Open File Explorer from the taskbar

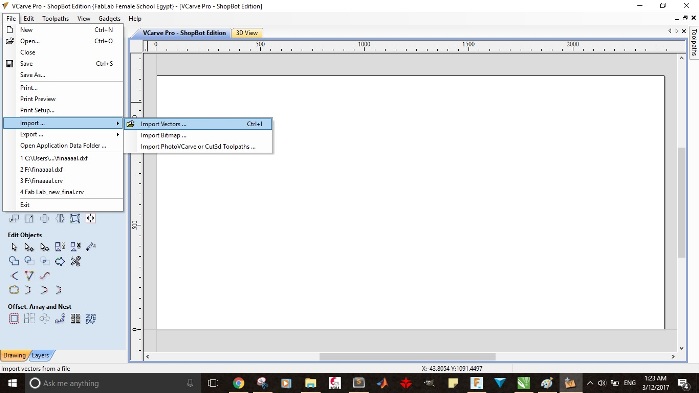point(310,383)
